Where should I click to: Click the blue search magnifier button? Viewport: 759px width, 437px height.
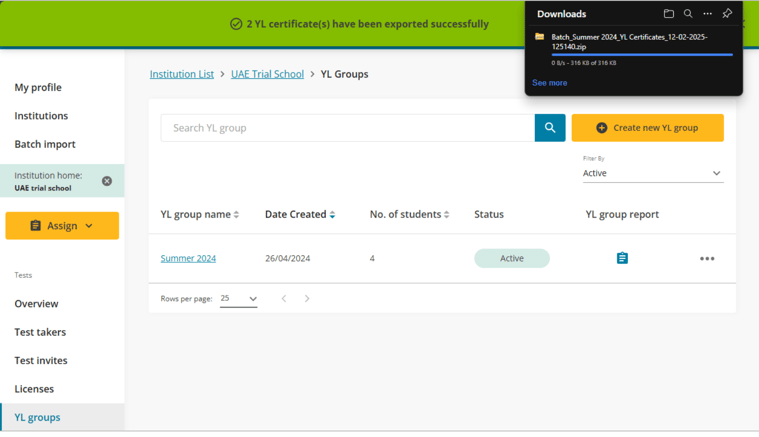[550, 128]
